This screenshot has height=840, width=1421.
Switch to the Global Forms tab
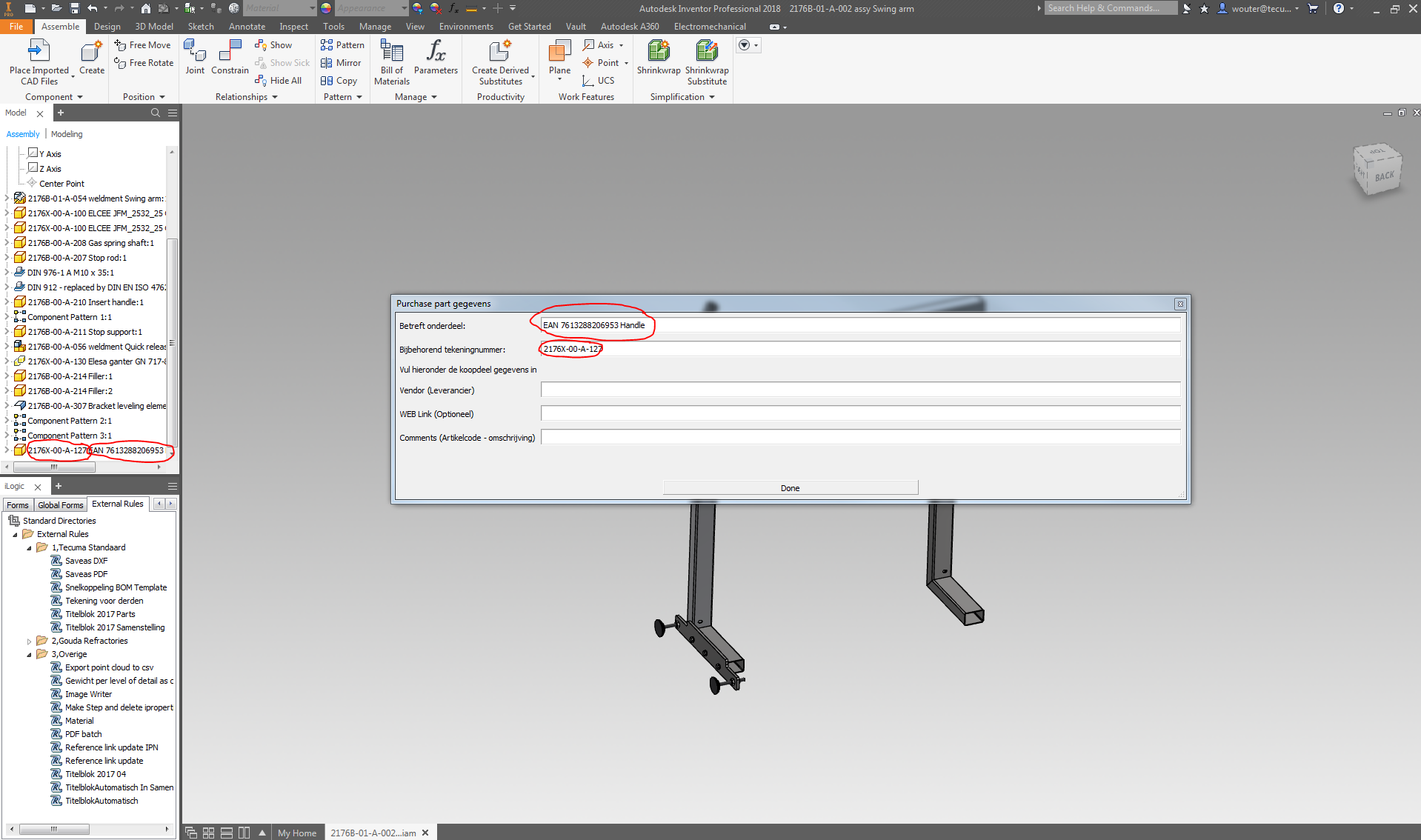pyautogui.click(x=61, y=505)
